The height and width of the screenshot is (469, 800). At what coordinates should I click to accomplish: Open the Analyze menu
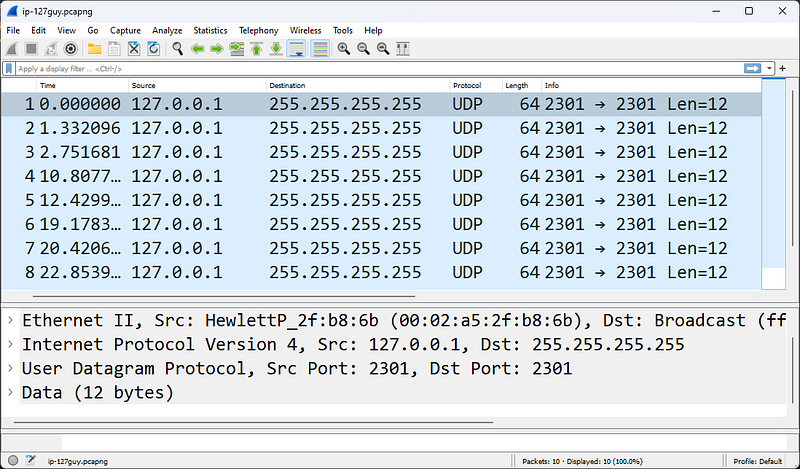pyautogui.click(x=167, y=31)
